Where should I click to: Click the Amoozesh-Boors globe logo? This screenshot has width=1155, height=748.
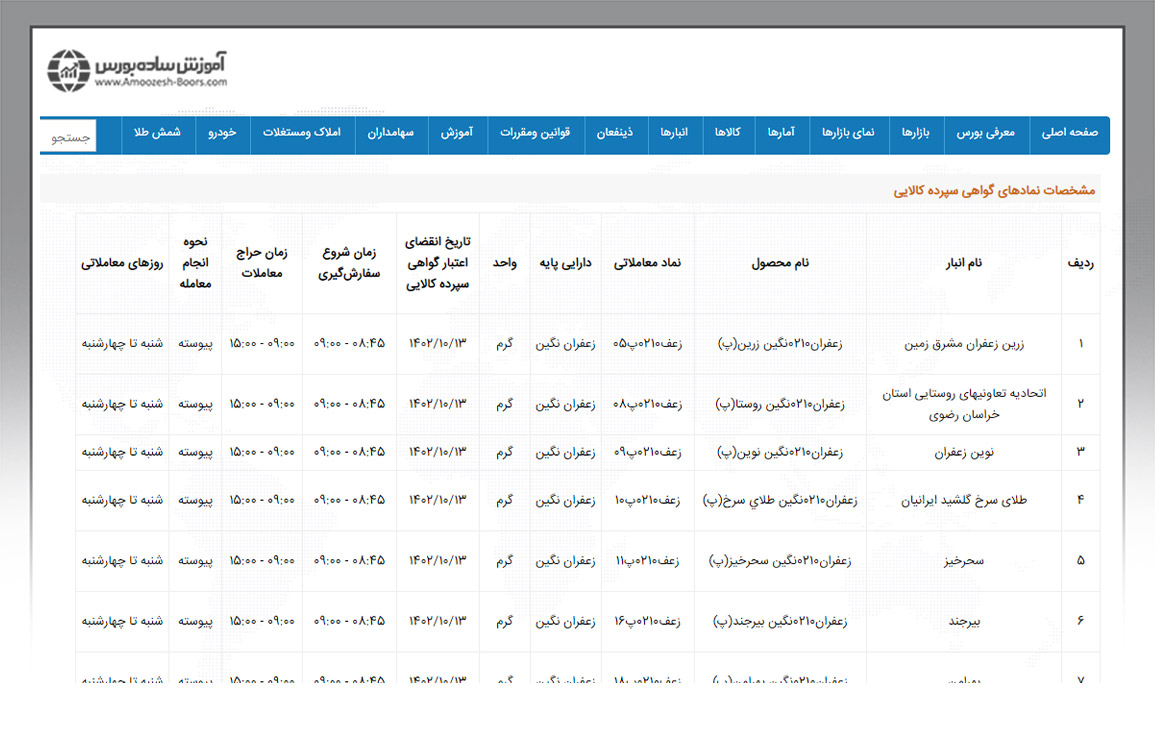click(69, 69)
